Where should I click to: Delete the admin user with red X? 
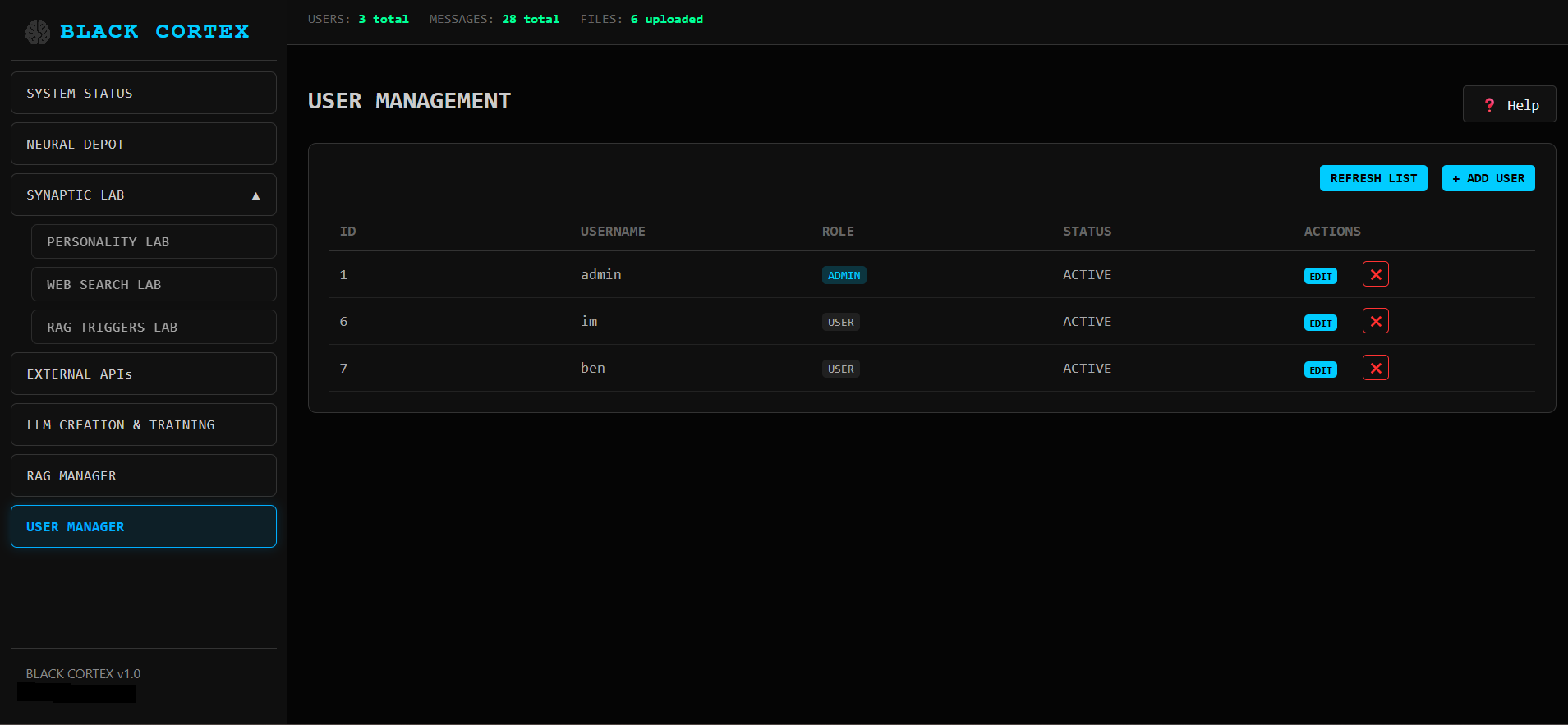pyautogui.click(x=1375, y=274)
